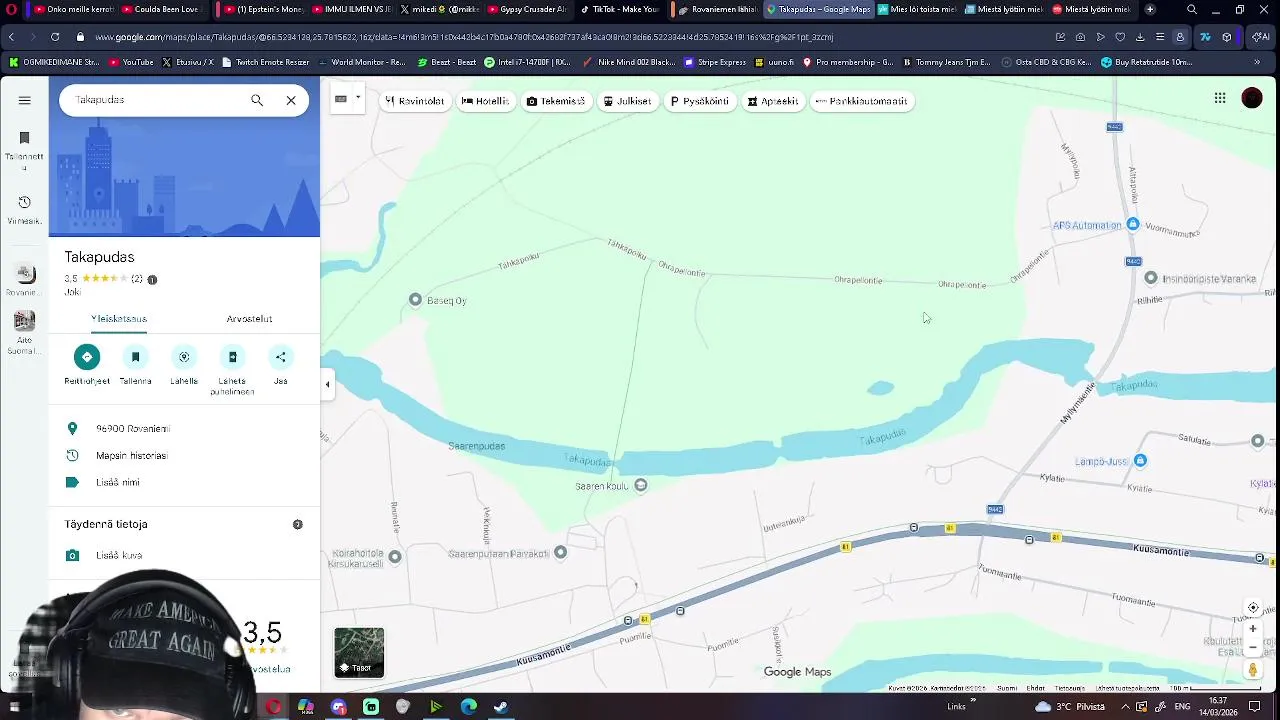Open the Google account avatar

point(1252,98)
